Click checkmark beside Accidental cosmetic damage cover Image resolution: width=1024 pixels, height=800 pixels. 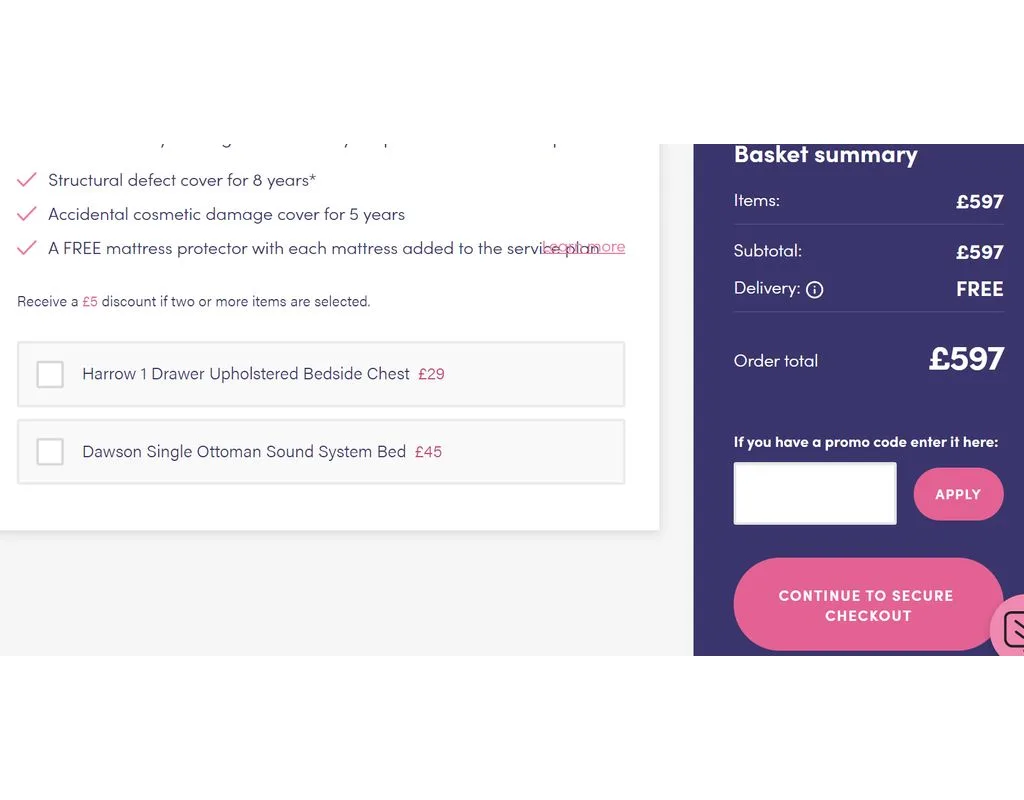[27, 214]
